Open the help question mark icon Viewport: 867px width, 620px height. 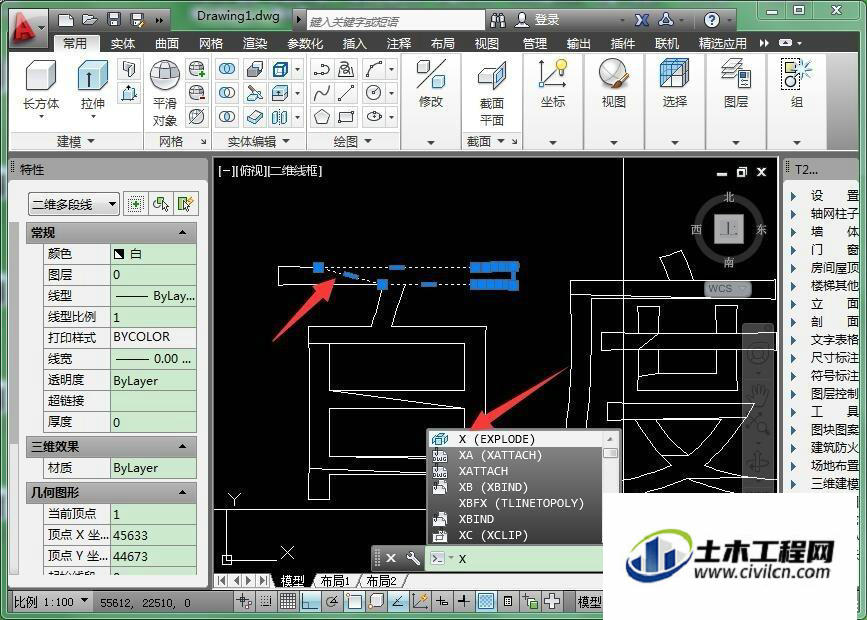712,20
